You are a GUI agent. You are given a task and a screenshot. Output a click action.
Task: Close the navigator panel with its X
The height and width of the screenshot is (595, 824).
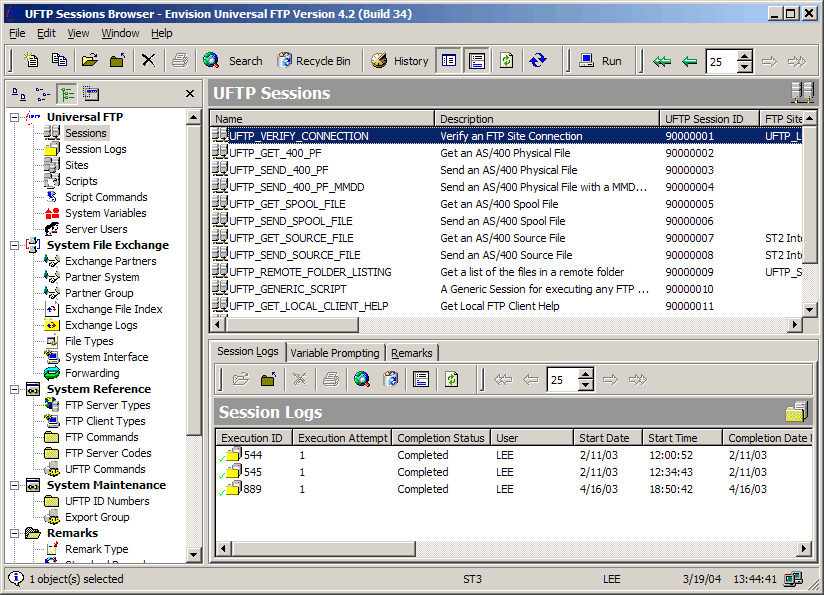190,94
